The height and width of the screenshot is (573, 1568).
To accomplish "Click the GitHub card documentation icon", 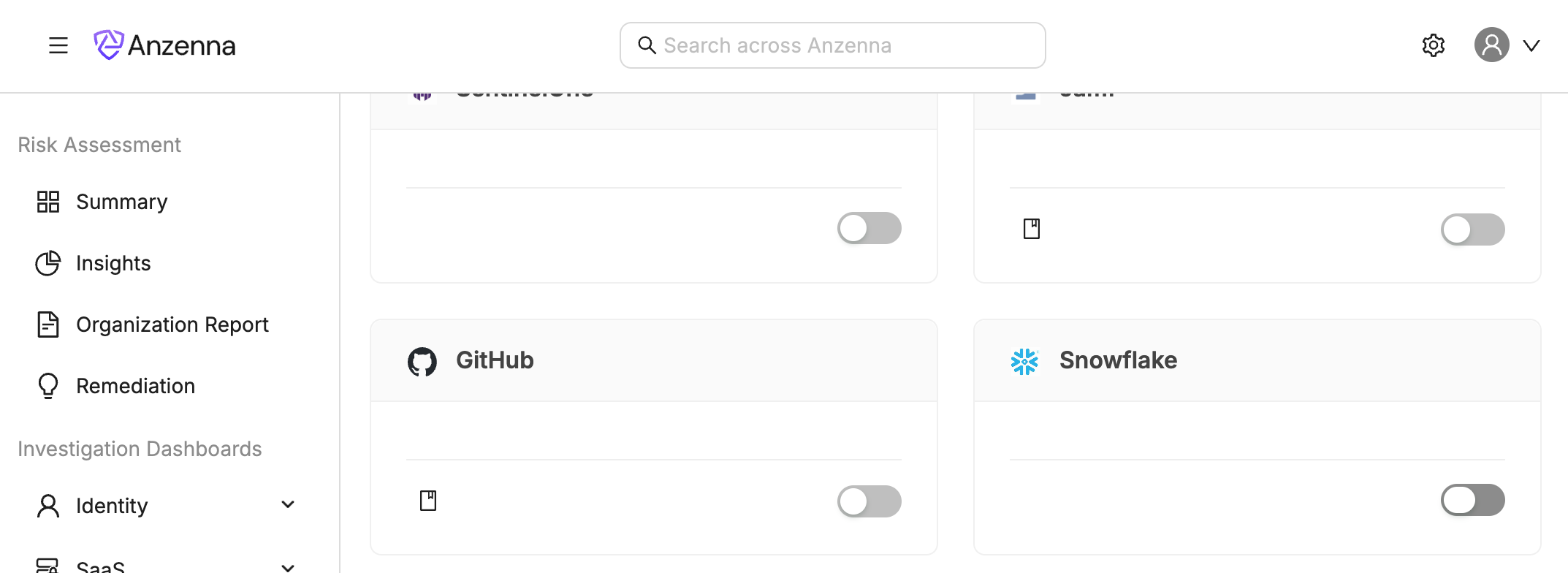I will [x=428, y=501].
